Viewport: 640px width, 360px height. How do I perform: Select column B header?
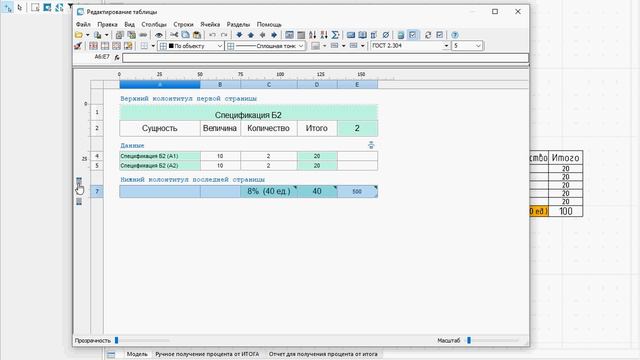pos(220,84)
